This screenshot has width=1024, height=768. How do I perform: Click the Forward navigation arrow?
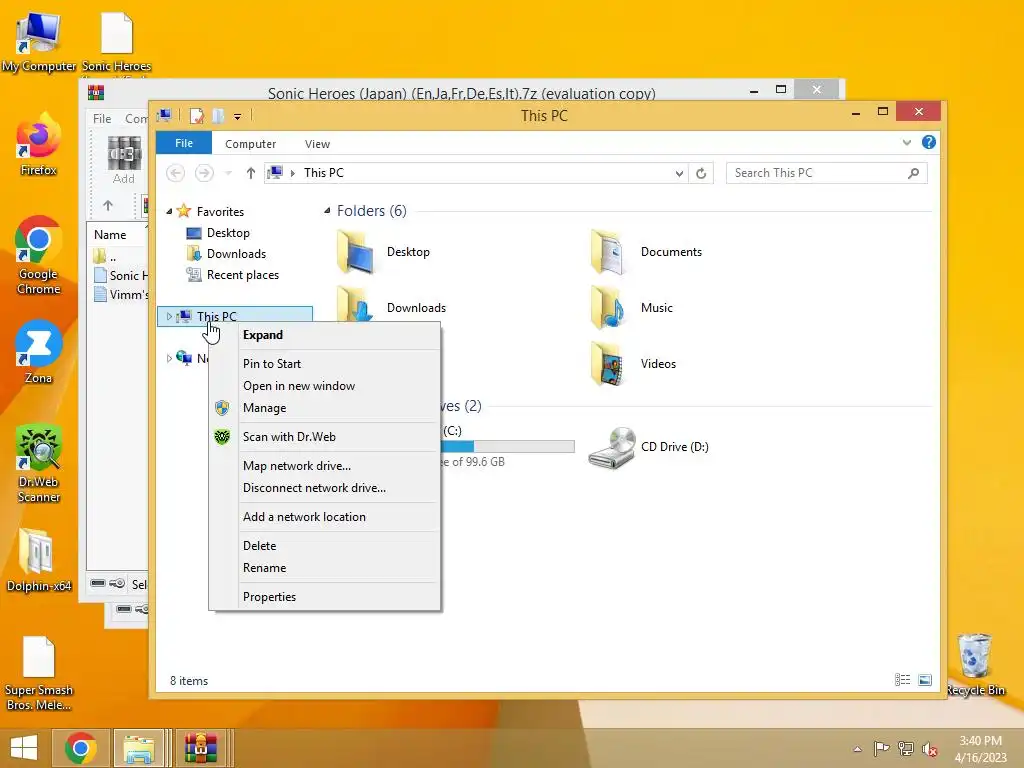[204, 173]
